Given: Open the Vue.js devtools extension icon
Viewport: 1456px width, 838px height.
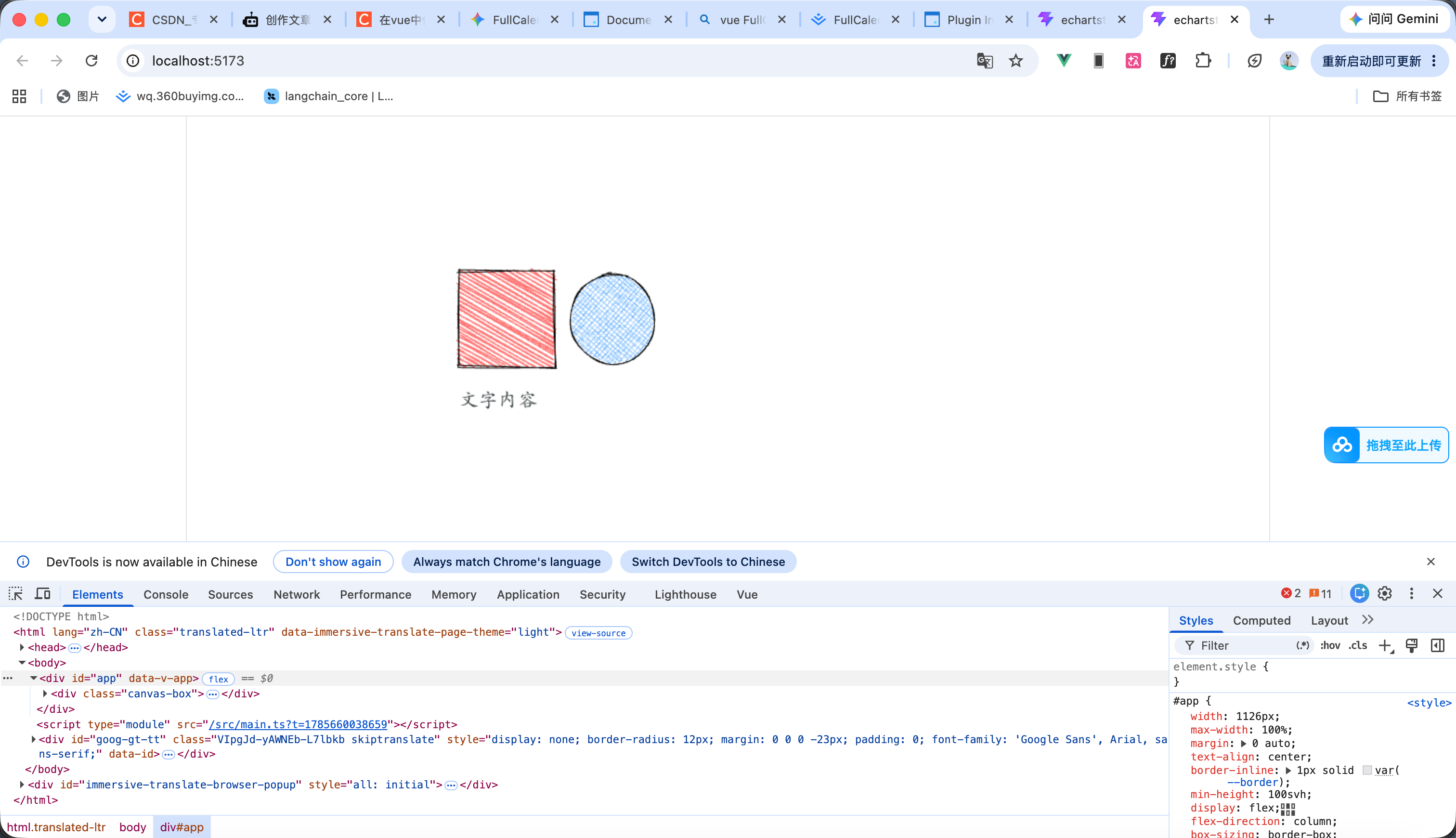Looking at the screenshot, I should [1064, 60].
